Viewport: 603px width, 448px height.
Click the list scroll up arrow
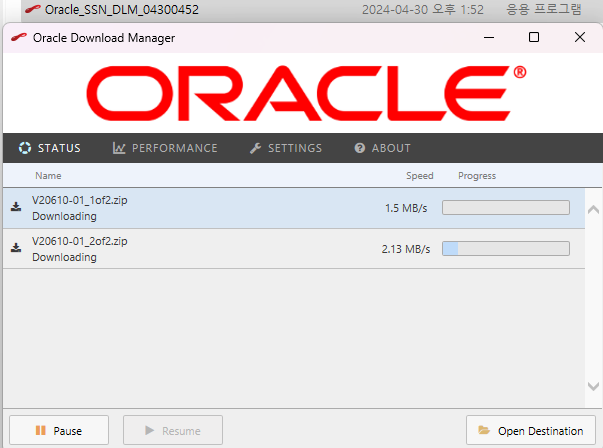593,210
